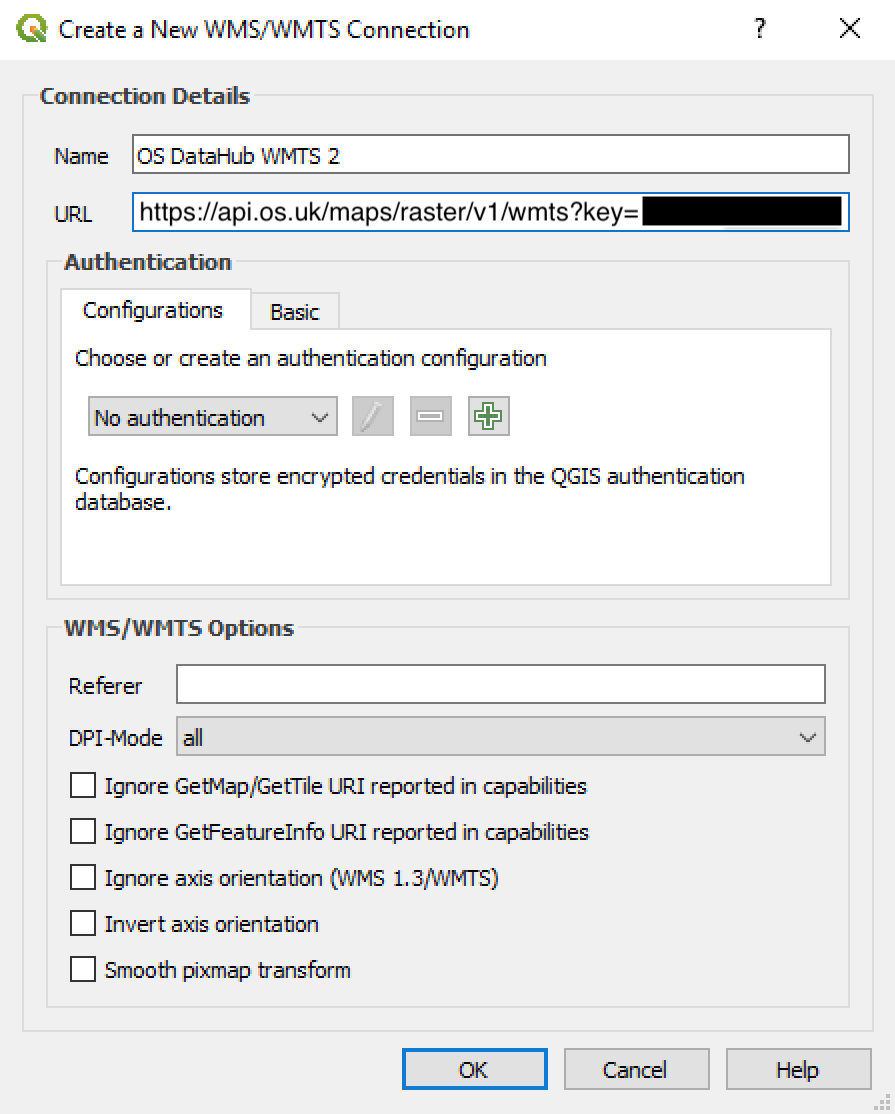Viewport: 895px width, 1114px height.
Task: Click the Name field showing OS DataHub WMTS 2
Action: (x=490, y=154)
